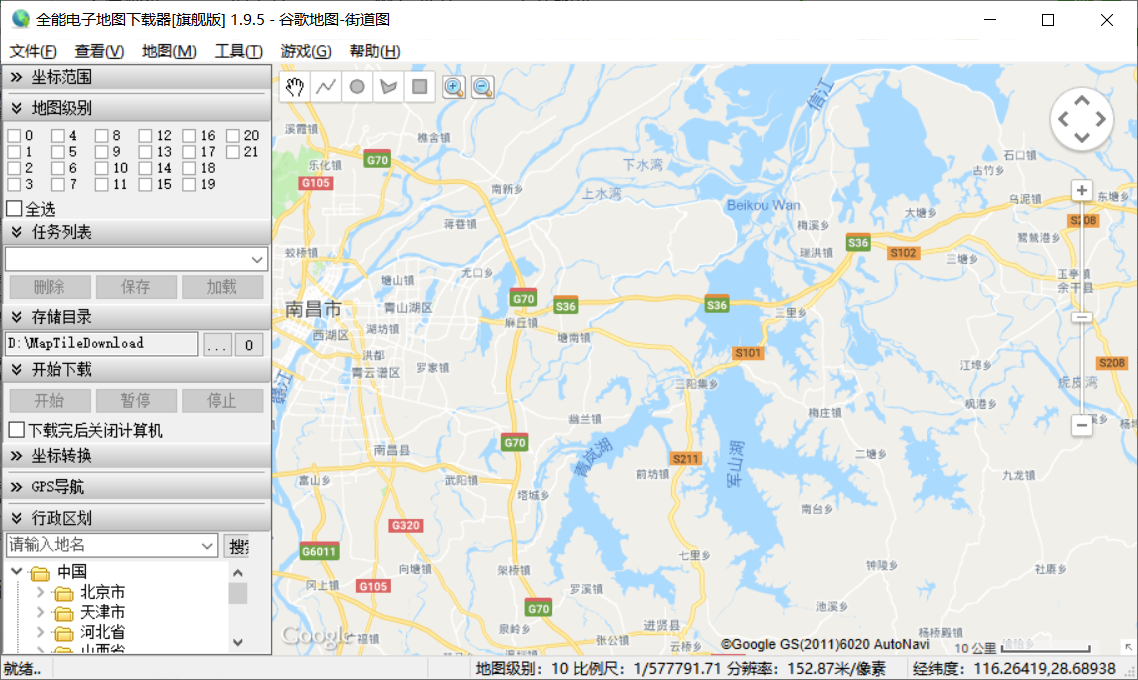Click the storage path field D:\MapTileDownload

pyautogui.click(x=102, y=343)
